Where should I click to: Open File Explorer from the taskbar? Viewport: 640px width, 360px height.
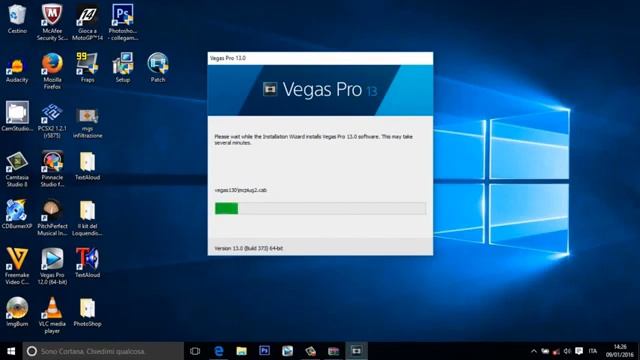coord(242,351)
